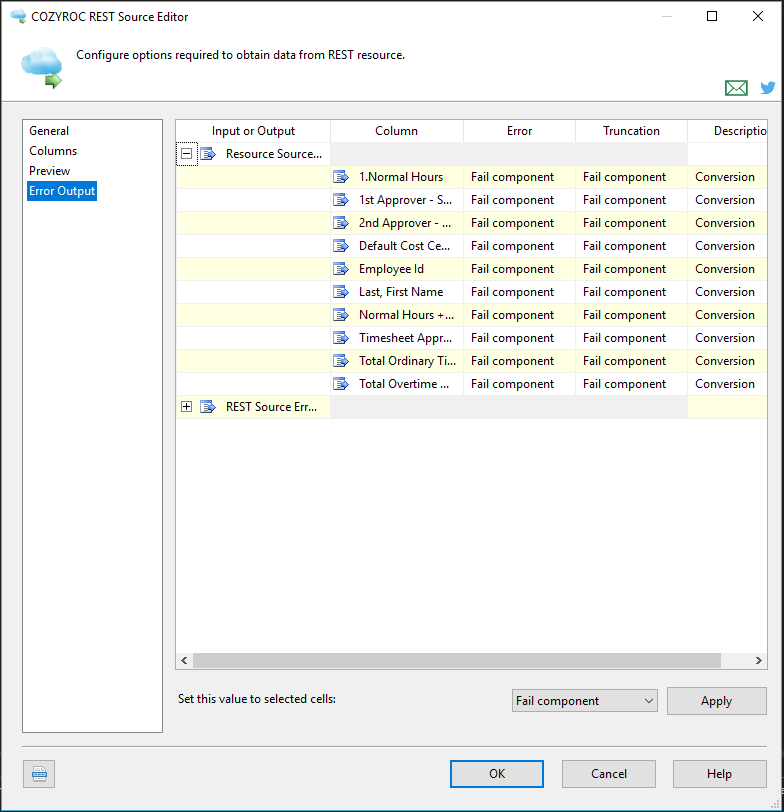Select the REST Source Err... row label

click(271, 407)
